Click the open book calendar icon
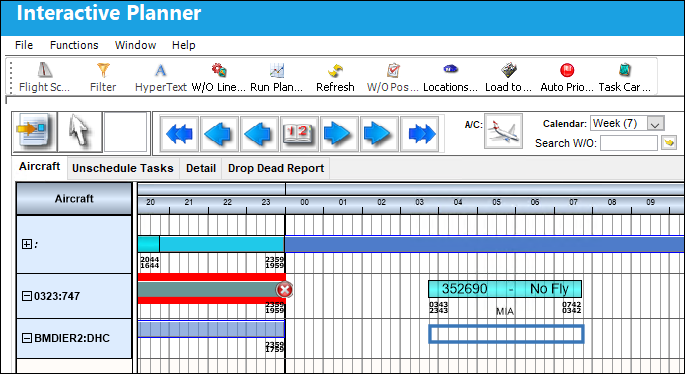This screenshot has height=374, width=685. pyautogui.click(x=300, y=134)
